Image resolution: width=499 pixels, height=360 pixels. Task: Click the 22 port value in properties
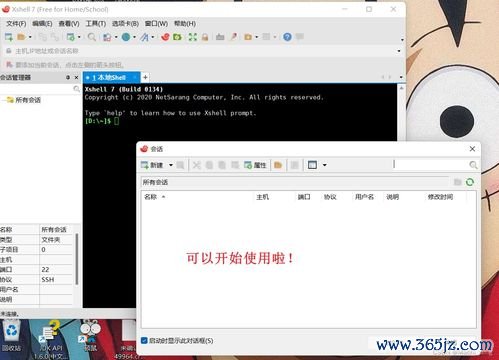46,269
